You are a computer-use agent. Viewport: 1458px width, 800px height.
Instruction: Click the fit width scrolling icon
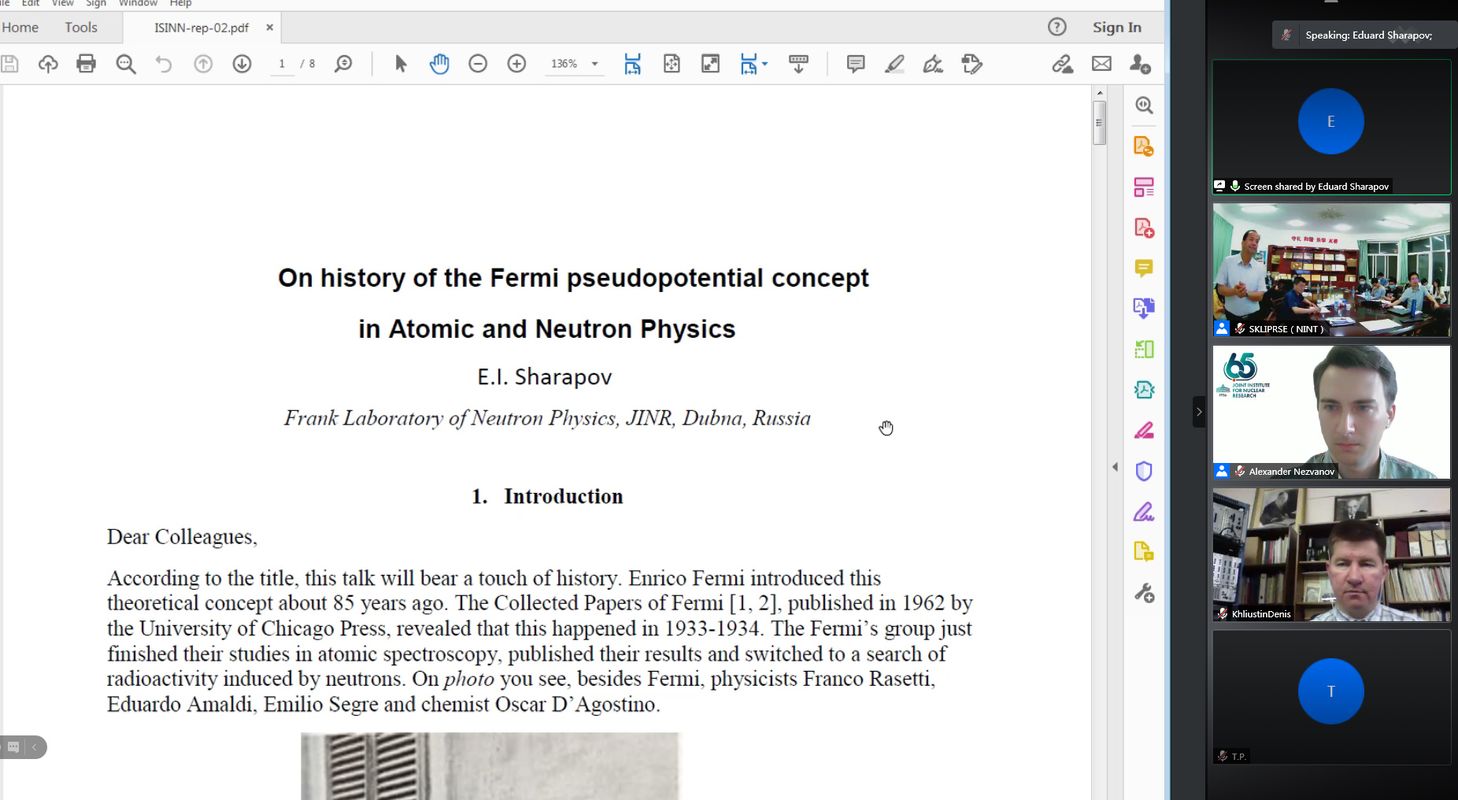(632, 64)
